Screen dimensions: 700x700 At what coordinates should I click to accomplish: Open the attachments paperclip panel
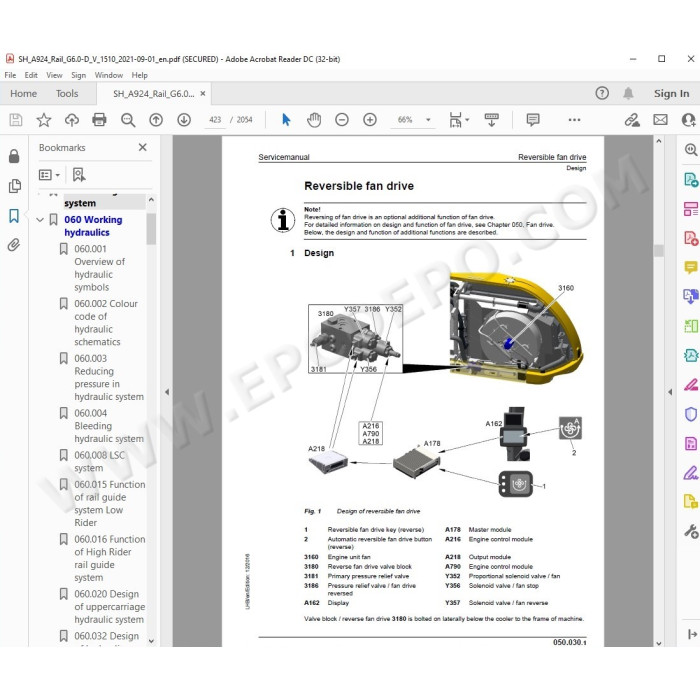(x=14, y=245)
